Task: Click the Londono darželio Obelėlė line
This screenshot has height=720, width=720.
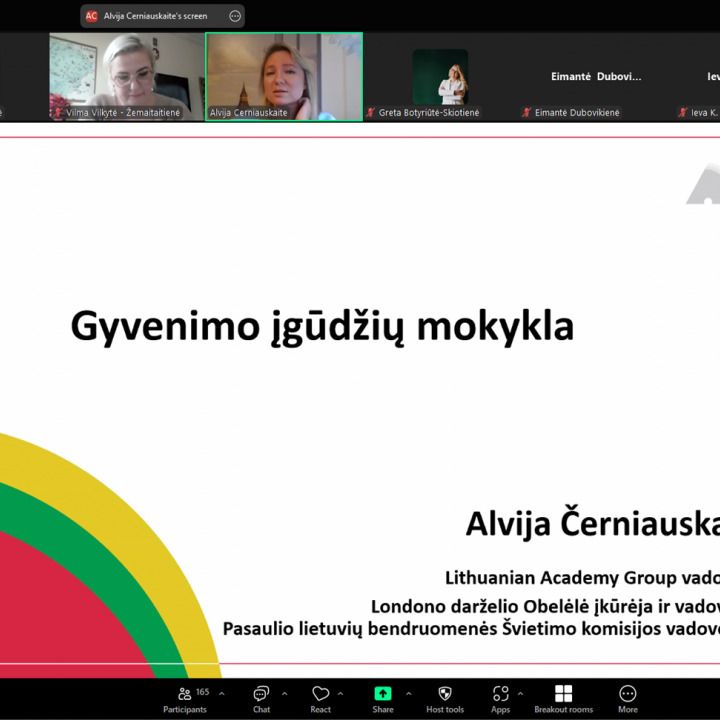Action: (x=546, y=607)
